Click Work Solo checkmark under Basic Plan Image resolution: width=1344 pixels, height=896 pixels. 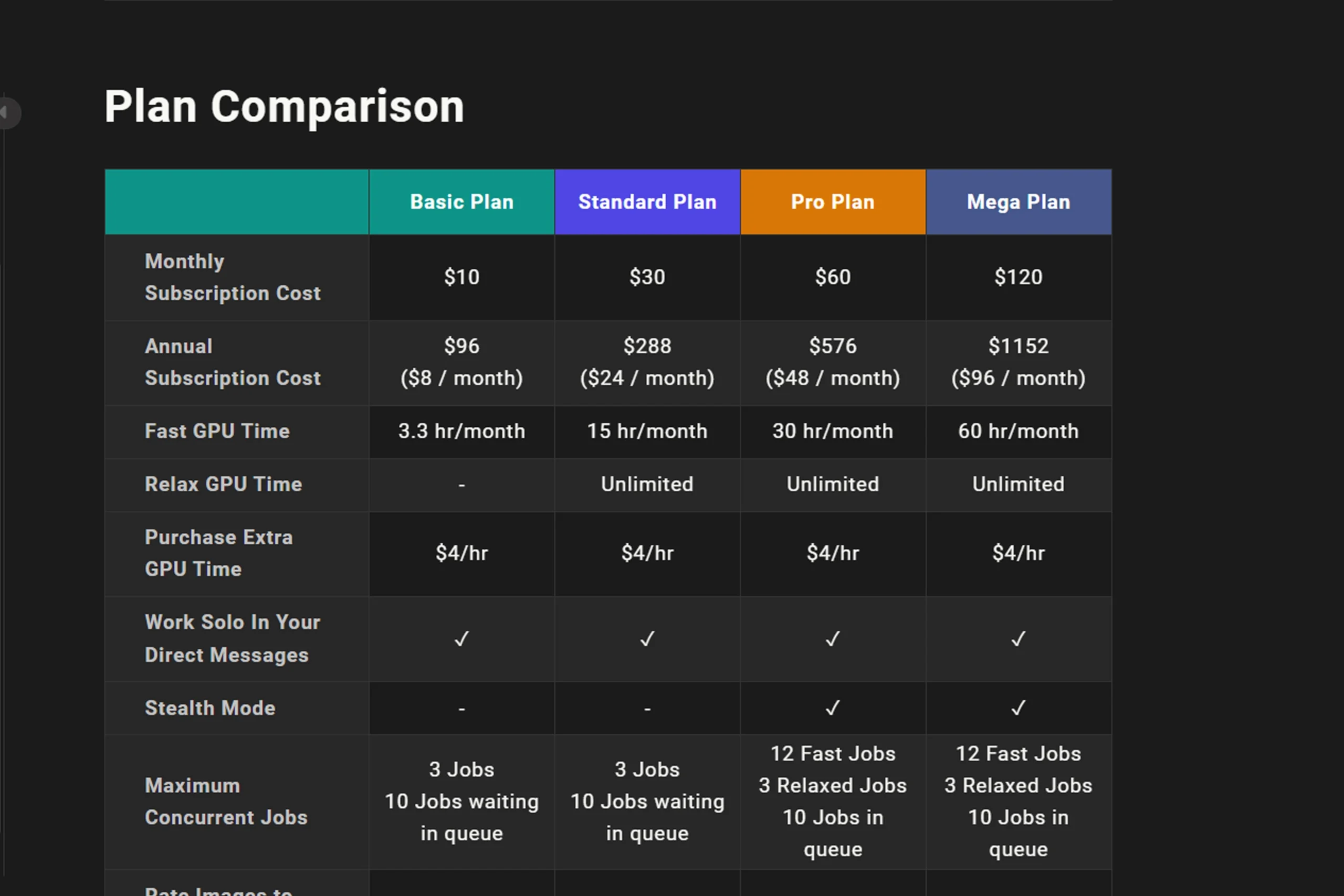click(461, 639)
